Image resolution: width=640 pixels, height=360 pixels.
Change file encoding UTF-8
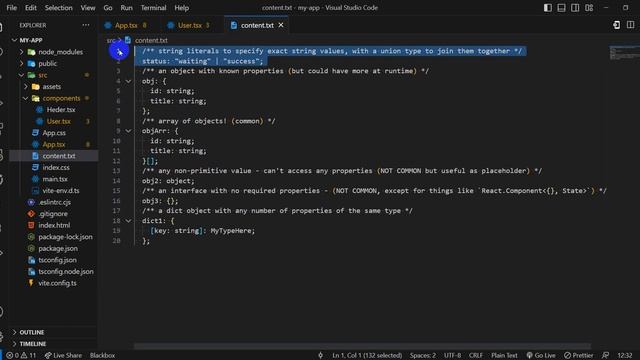click(x=452, y=355)
